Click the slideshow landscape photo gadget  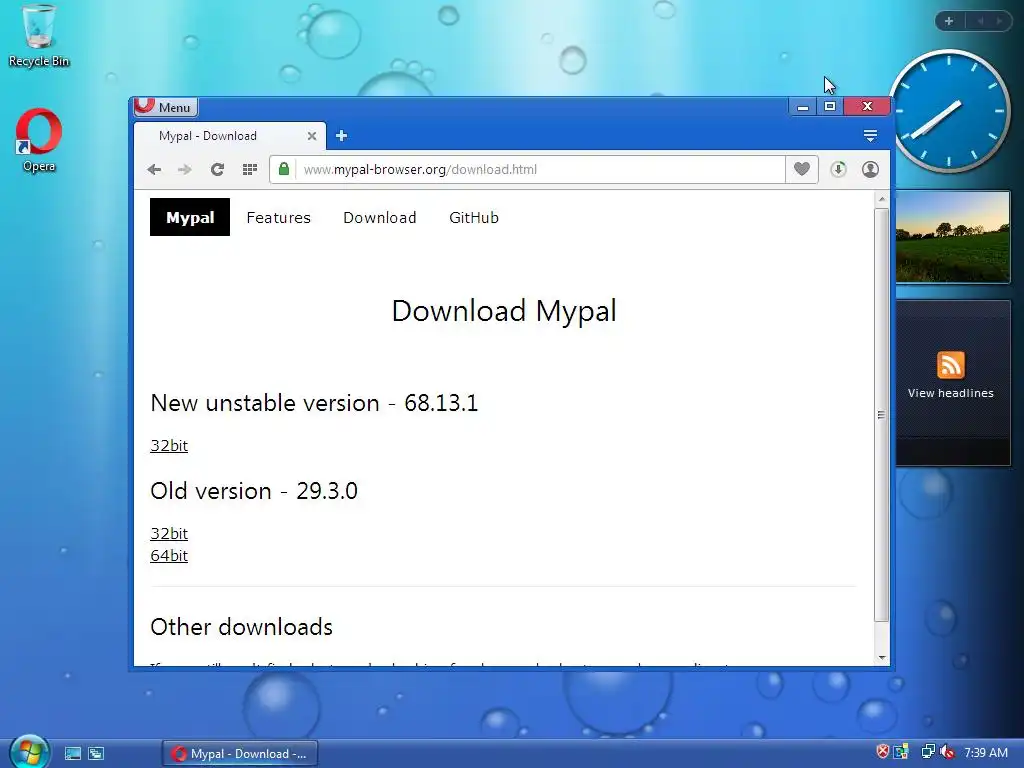coord(952,236)
